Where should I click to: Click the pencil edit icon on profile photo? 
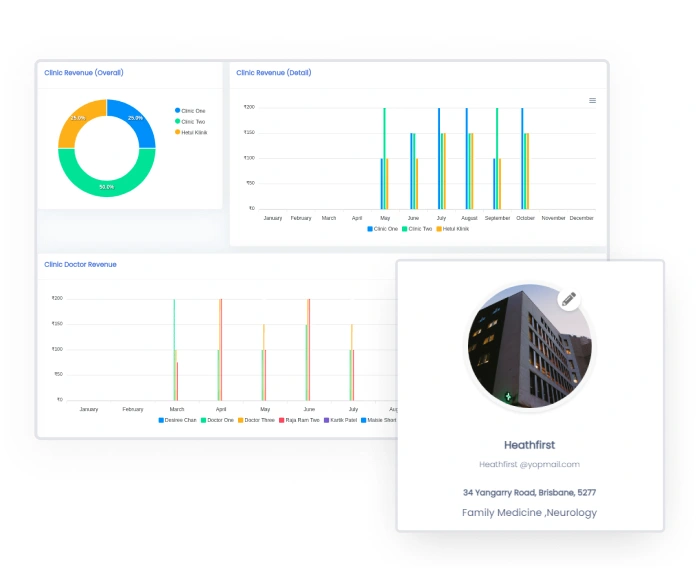pyautogui.click(x=569, y=298)
